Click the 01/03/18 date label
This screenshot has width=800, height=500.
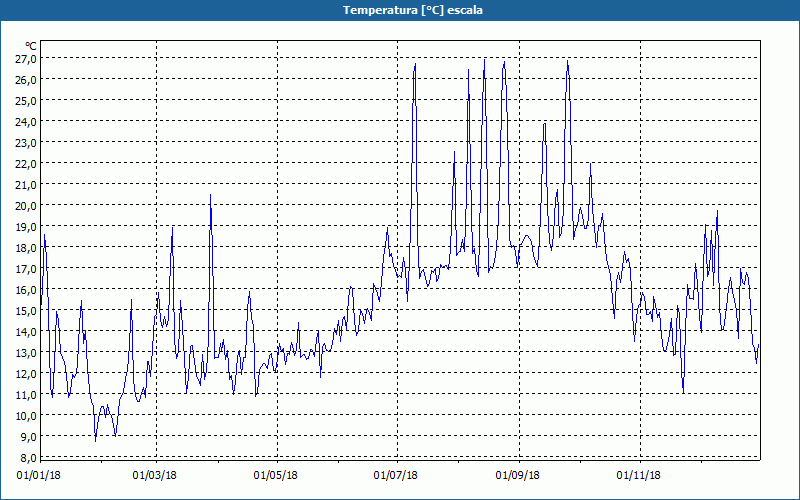coord(155,476)
